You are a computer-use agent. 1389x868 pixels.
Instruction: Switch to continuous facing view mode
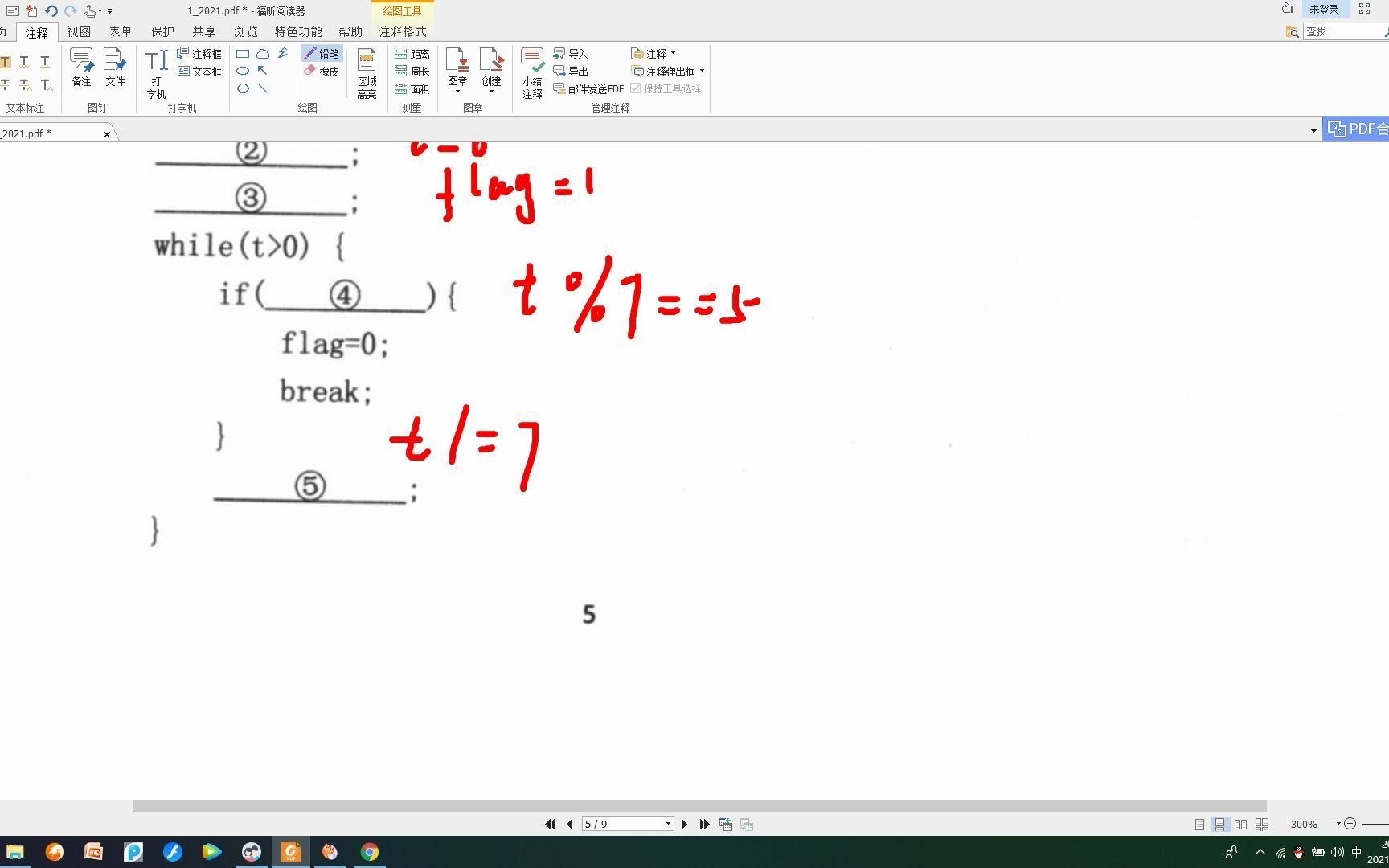(1262, 824)
